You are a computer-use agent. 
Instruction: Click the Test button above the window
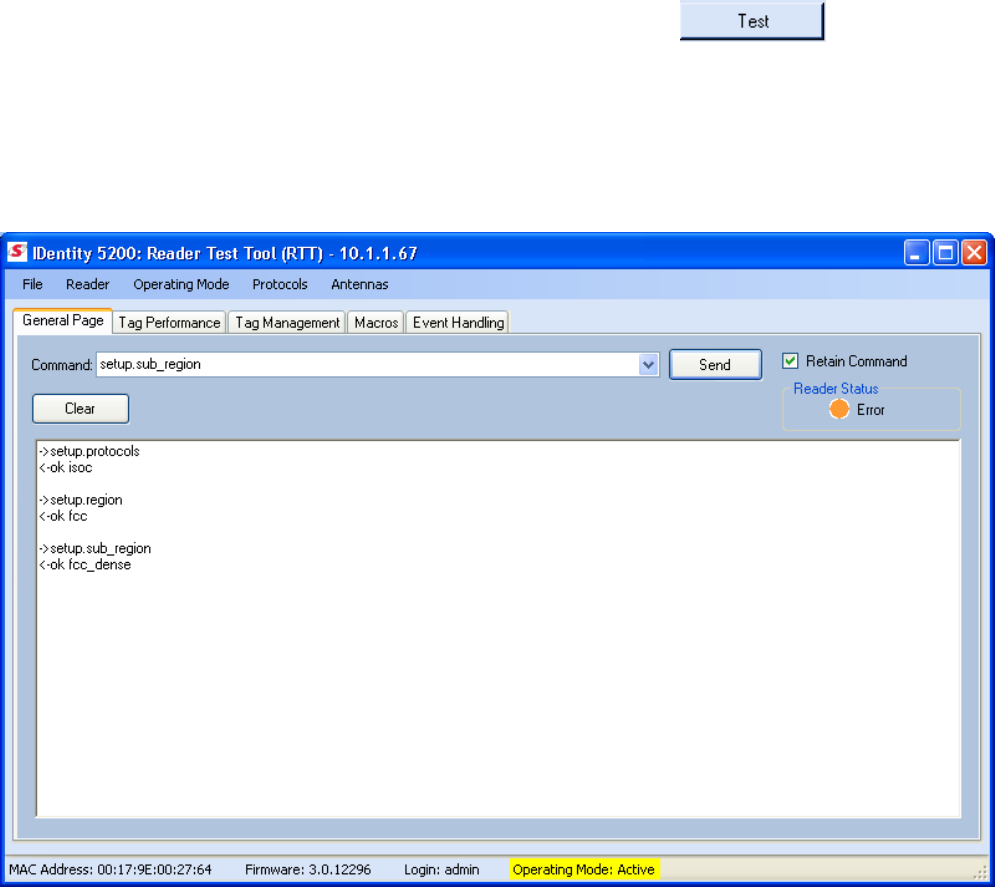click(x=752, y=21)
